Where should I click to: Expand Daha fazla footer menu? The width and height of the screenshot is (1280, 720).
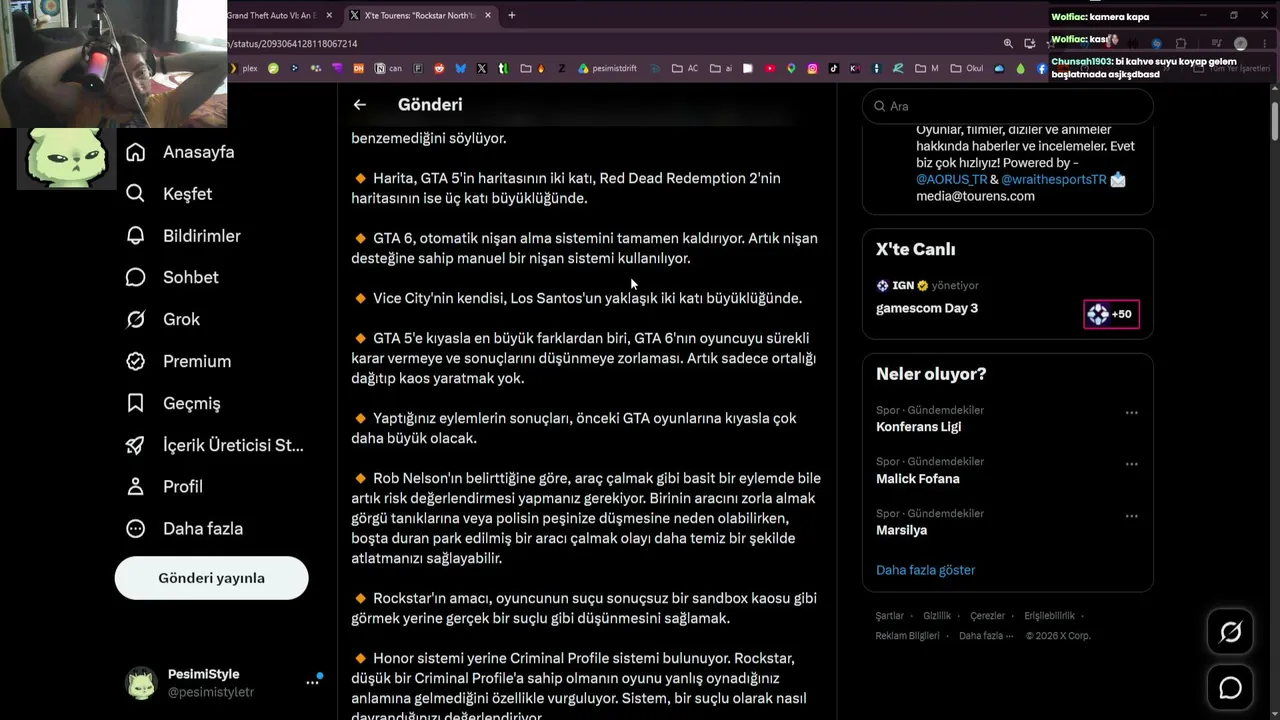click(x=986, y=636)
